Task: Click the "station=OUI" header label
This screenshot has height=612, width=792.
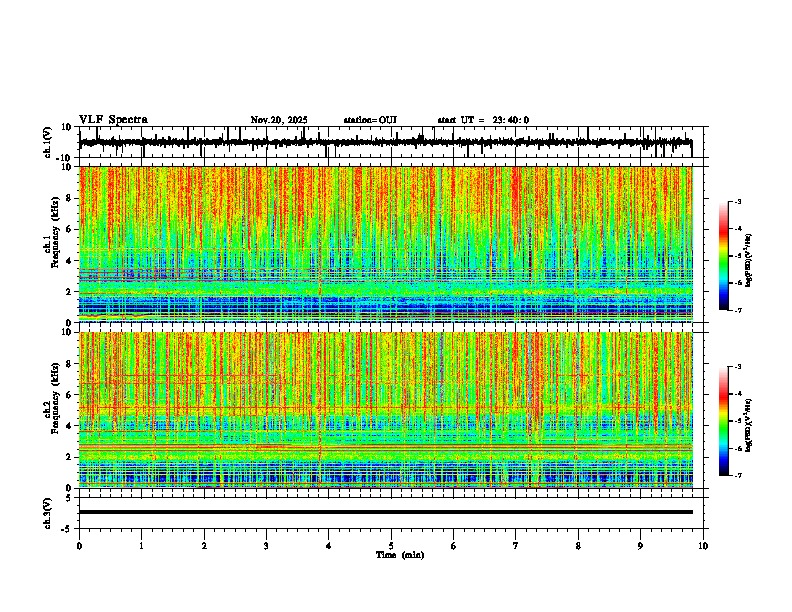Action: tap(370, 120)
